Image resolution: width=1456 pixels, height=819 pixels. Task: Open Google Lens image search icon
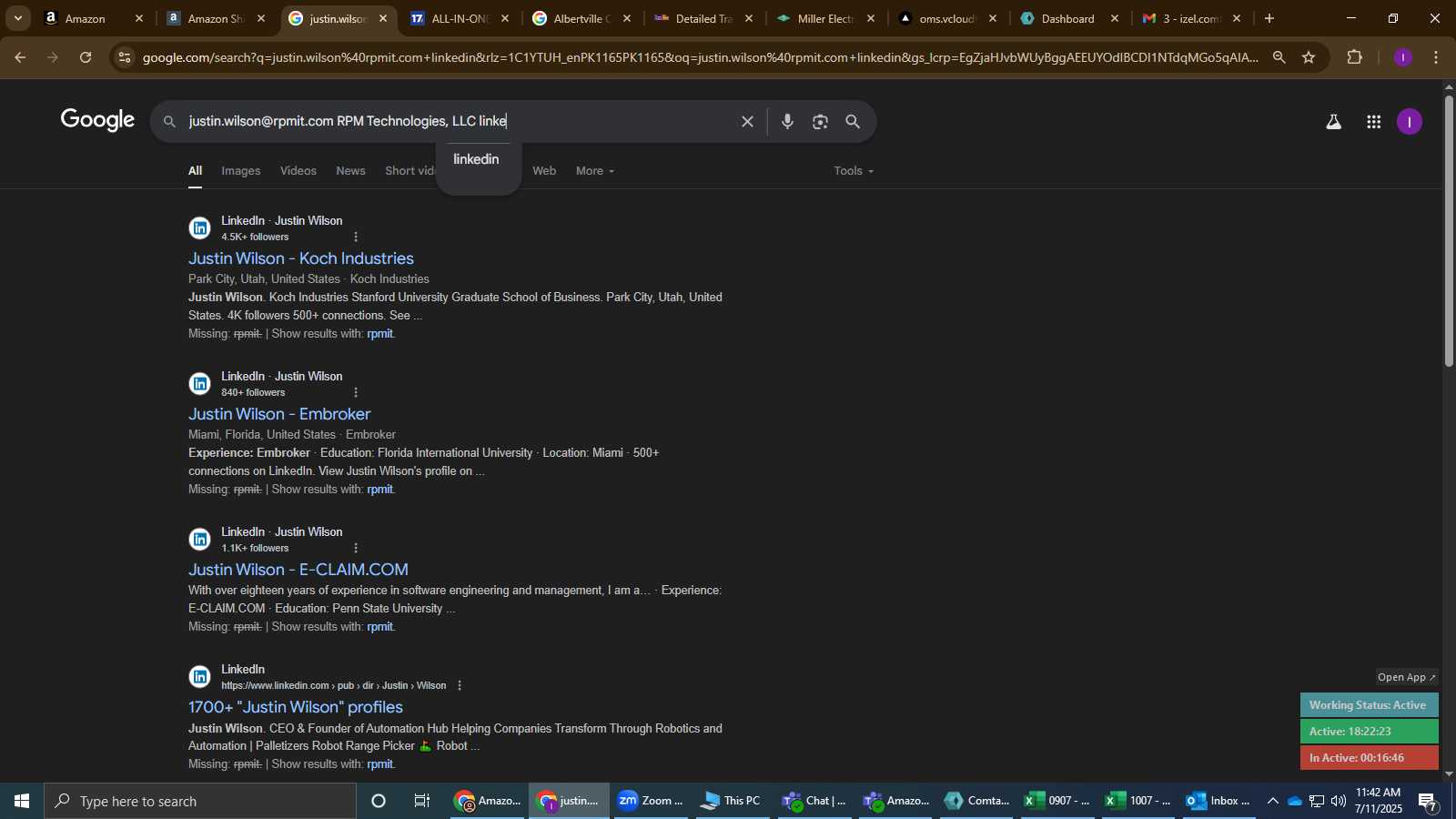[820, 121]
